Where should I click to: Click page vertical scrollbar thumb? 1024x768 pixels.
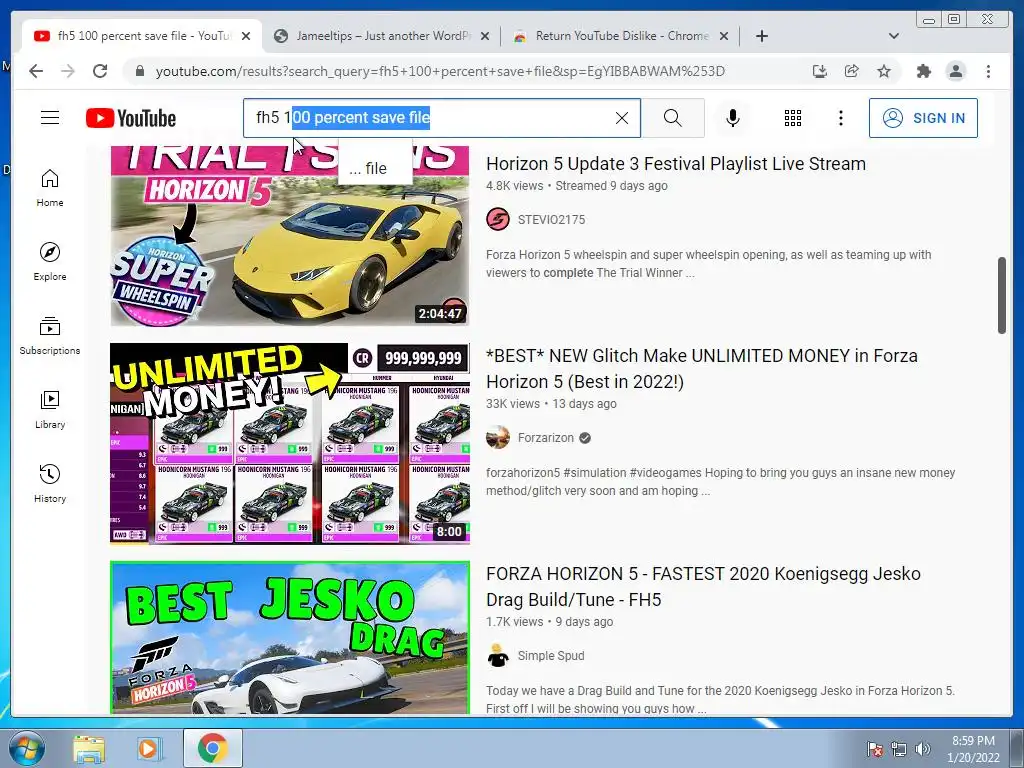click(1002, 295)
